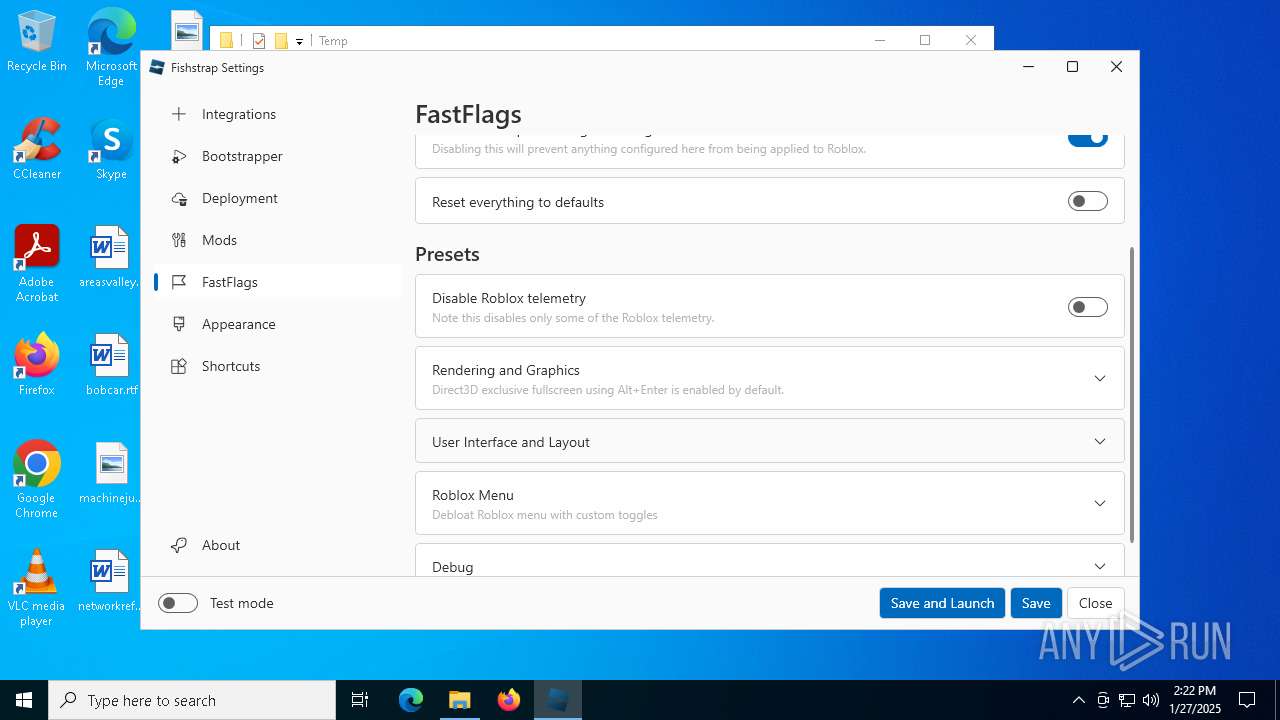Open the notification center
The image size is (1280, 720).
click(1247, 700)
